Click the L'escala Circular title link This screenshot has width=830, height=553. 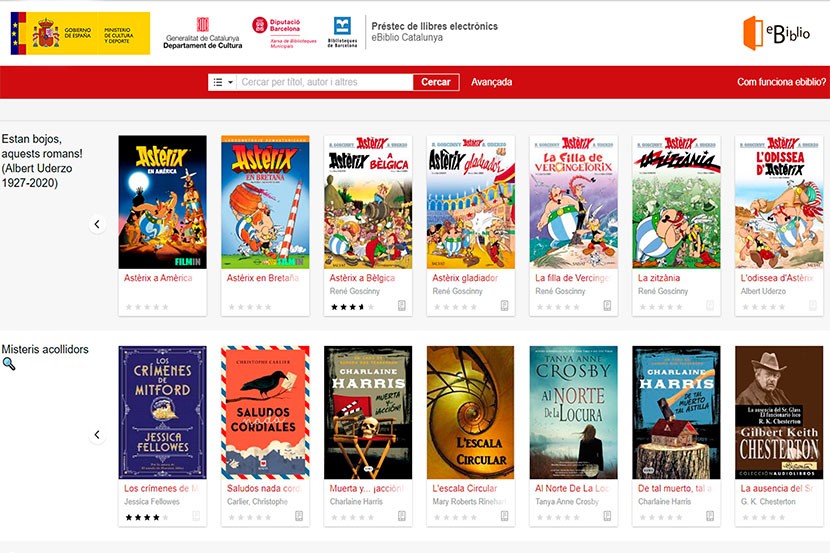[465, 488]
